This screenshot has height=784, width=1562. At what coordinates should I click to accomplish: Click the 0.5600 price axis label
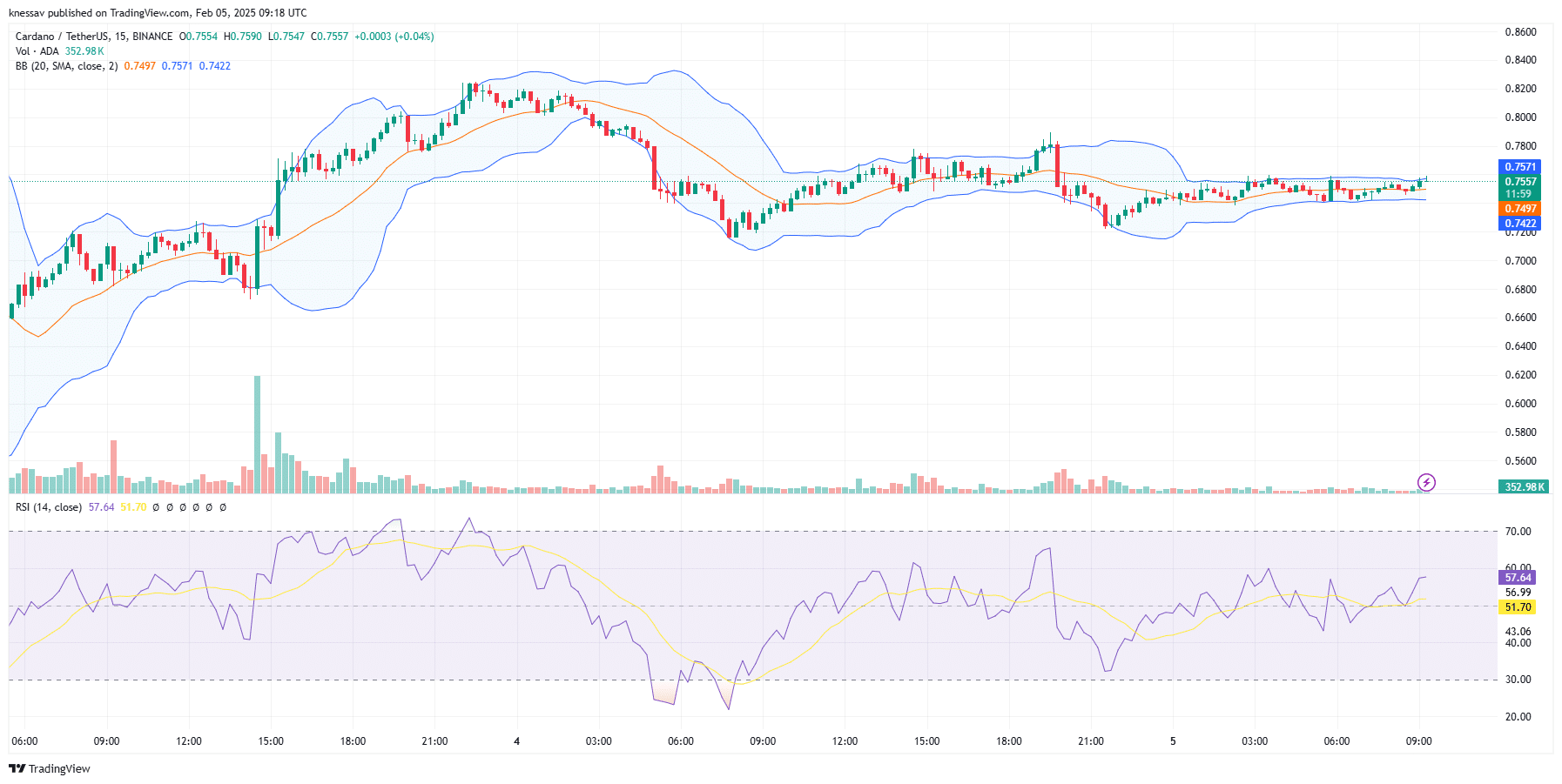(1521, 461)
